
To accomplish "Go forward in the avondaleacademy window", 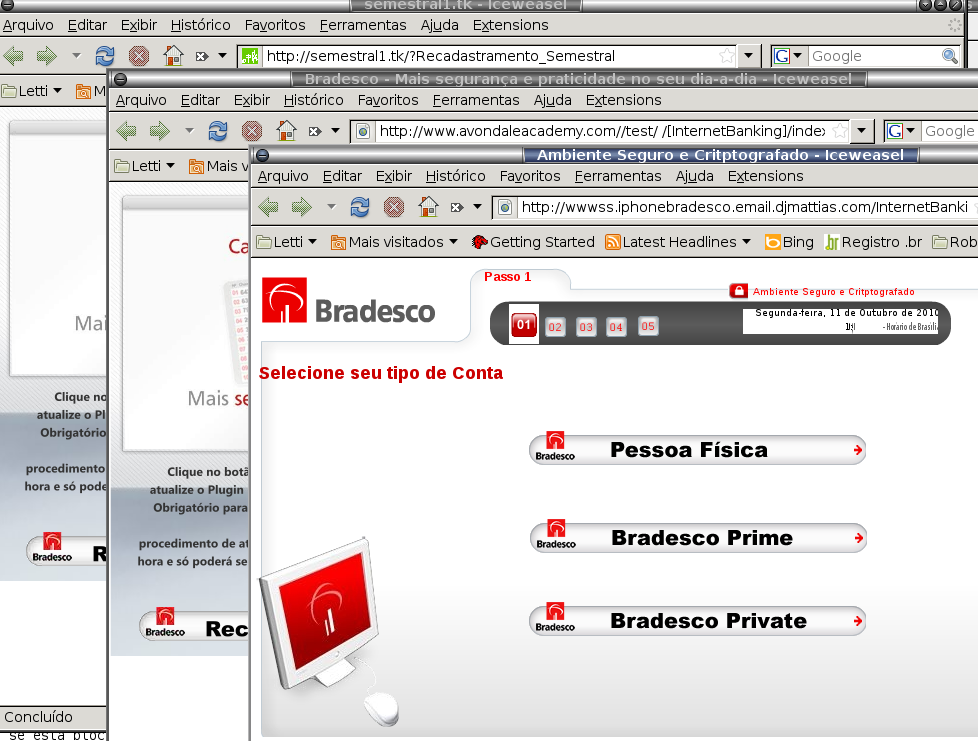I will [x=160, y=130].
